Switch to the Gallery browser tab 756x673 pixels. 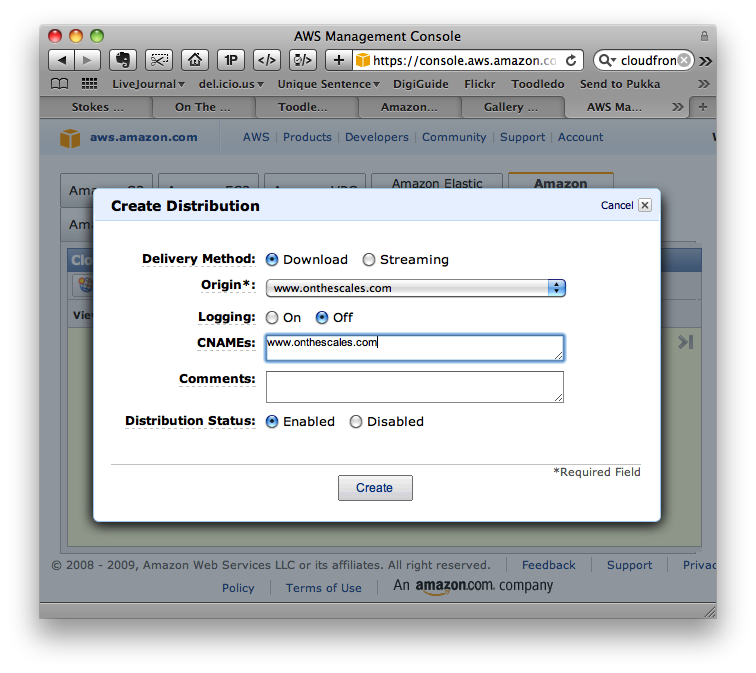click(x=511, y=107)
